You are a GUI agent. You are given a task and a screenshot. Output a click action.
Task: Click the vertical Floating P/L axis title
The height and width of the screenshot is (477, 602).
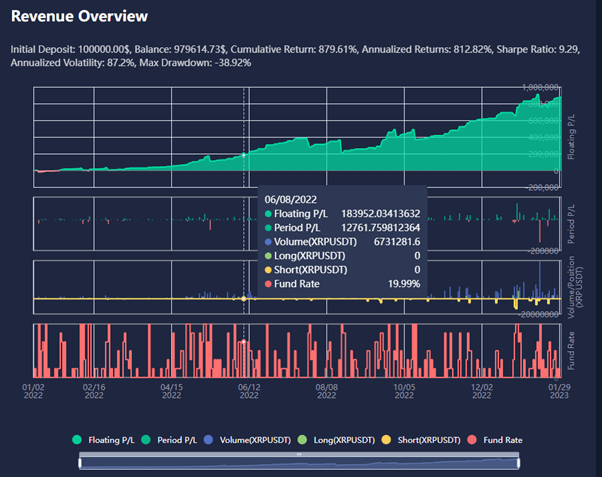[x=572, y=139]
